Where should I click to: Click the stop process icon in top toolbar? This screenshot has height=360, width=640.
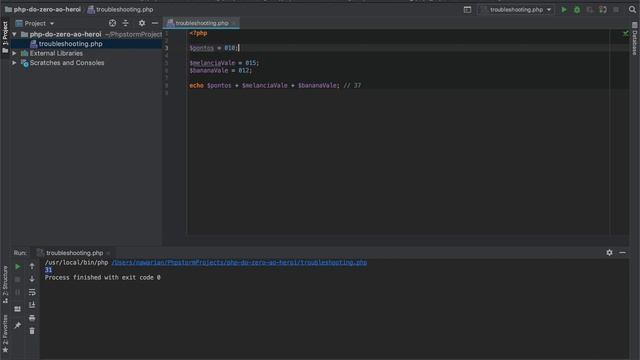click(x=616, y=9)
